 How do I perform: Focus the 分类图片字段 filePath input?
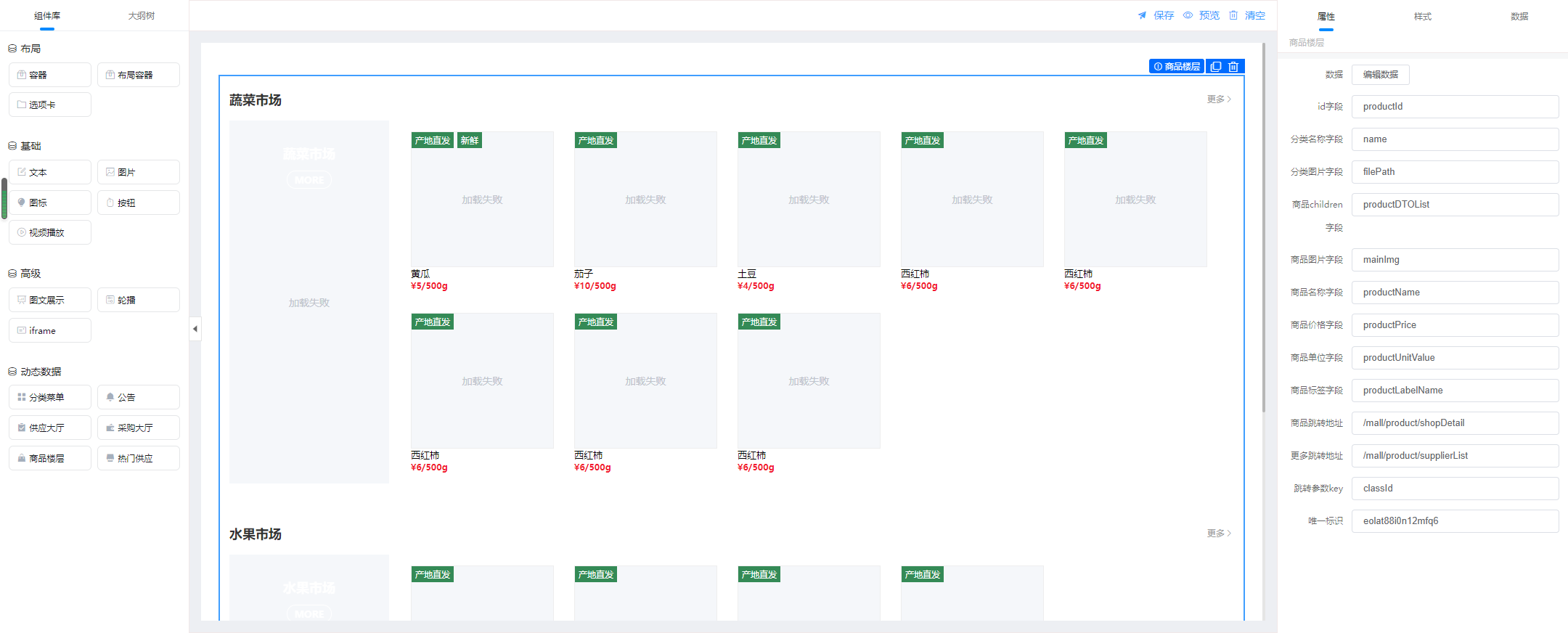(x=1455, y=172)
